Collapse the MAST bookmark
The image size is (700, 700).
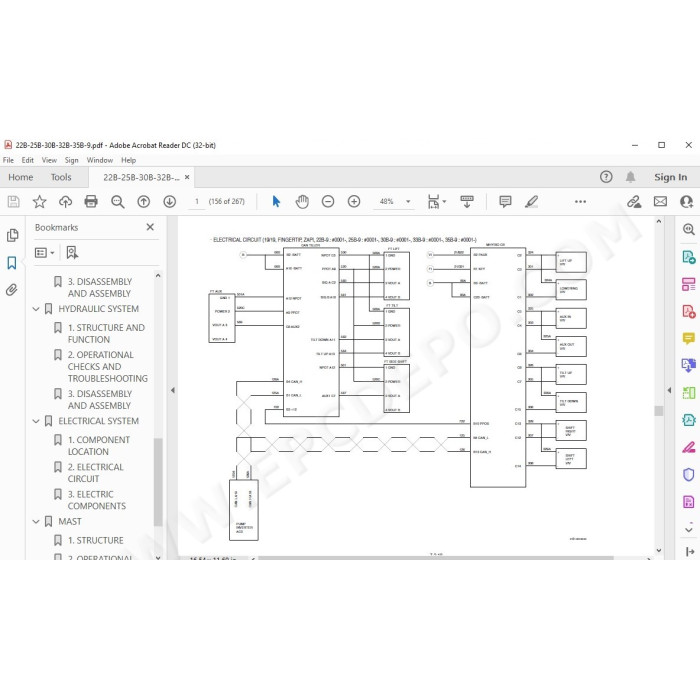[x=36, y=521]
